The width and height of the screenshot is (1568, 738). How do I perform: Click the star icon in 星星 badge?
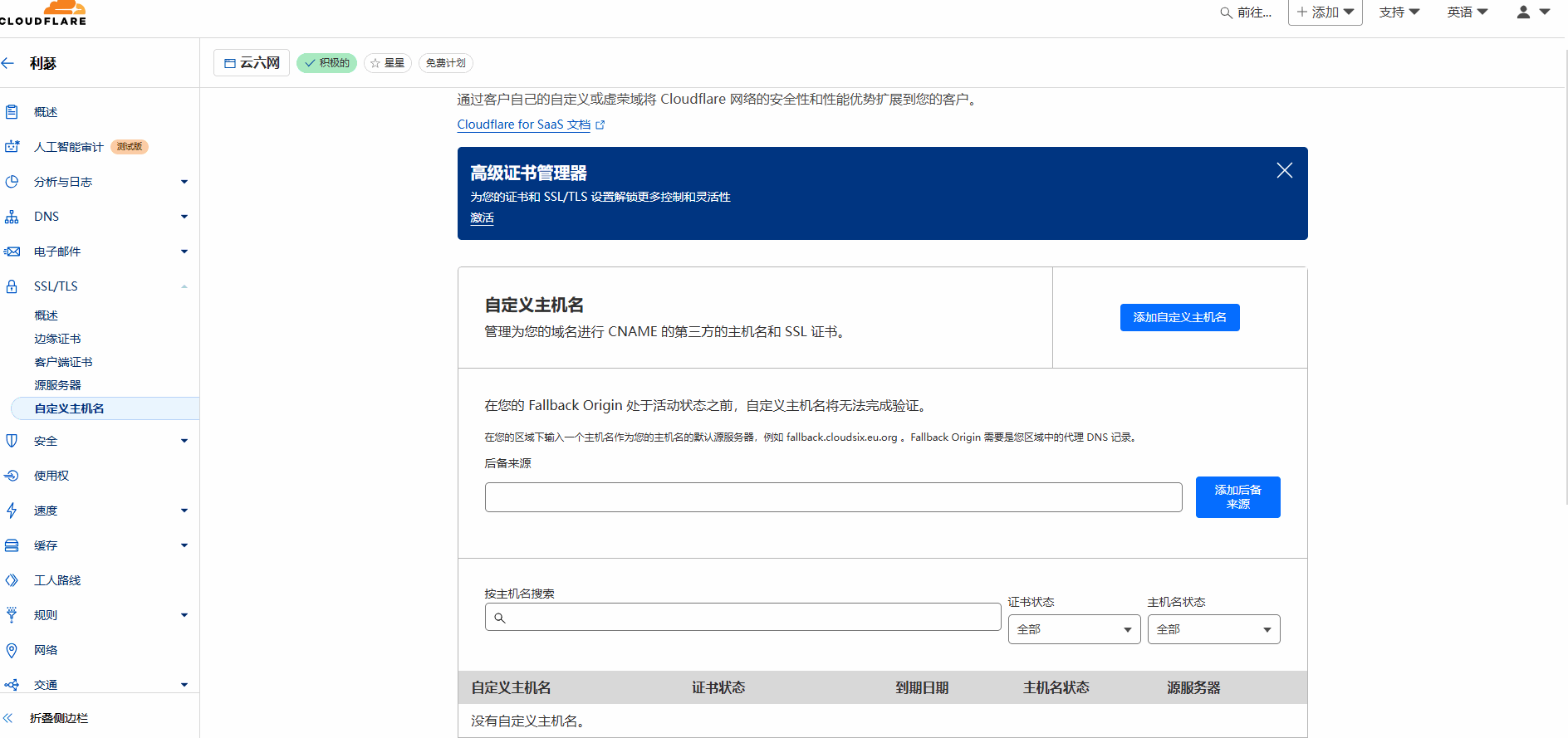click(x=375, y=63)
